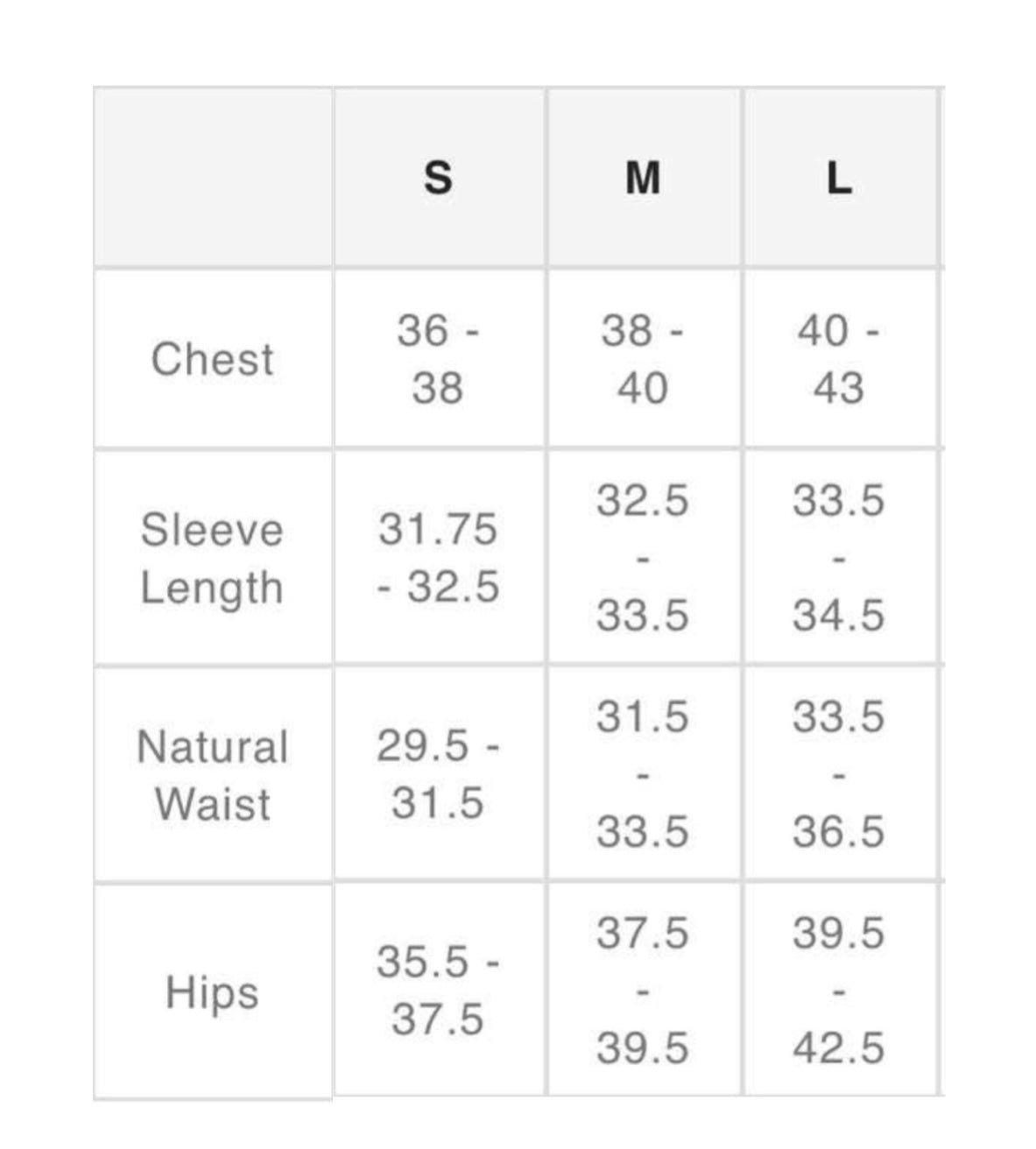Screen dimensions: 1036x1149
Task: Click size L natural waist 33.5 - 36.5
Action: (839, 775)
